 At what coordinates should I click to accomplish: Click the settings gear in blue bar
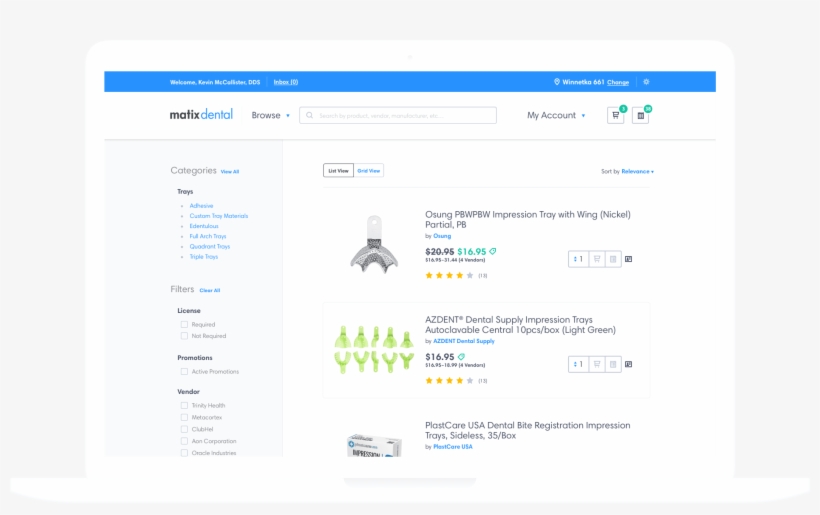pyautogui.click(x=646, y=82)
